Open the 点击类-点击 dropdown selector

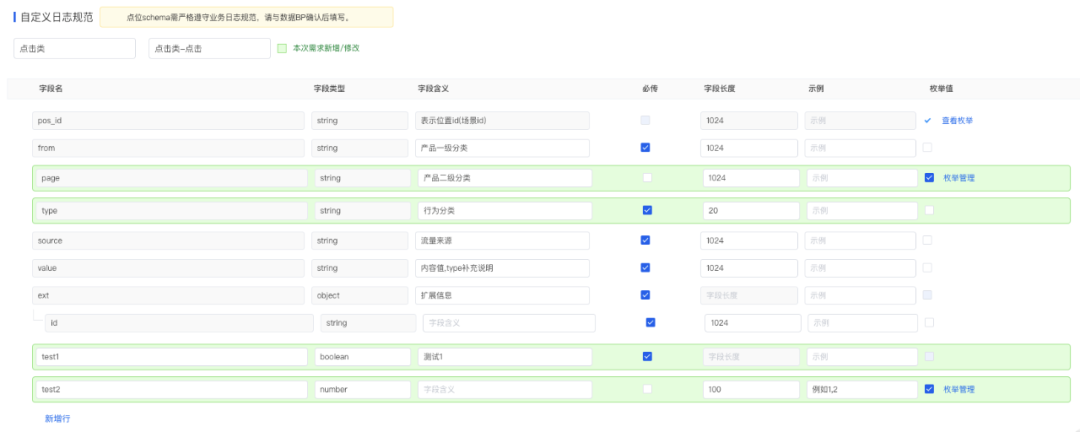pyautogui.click(x=208, y=48)
